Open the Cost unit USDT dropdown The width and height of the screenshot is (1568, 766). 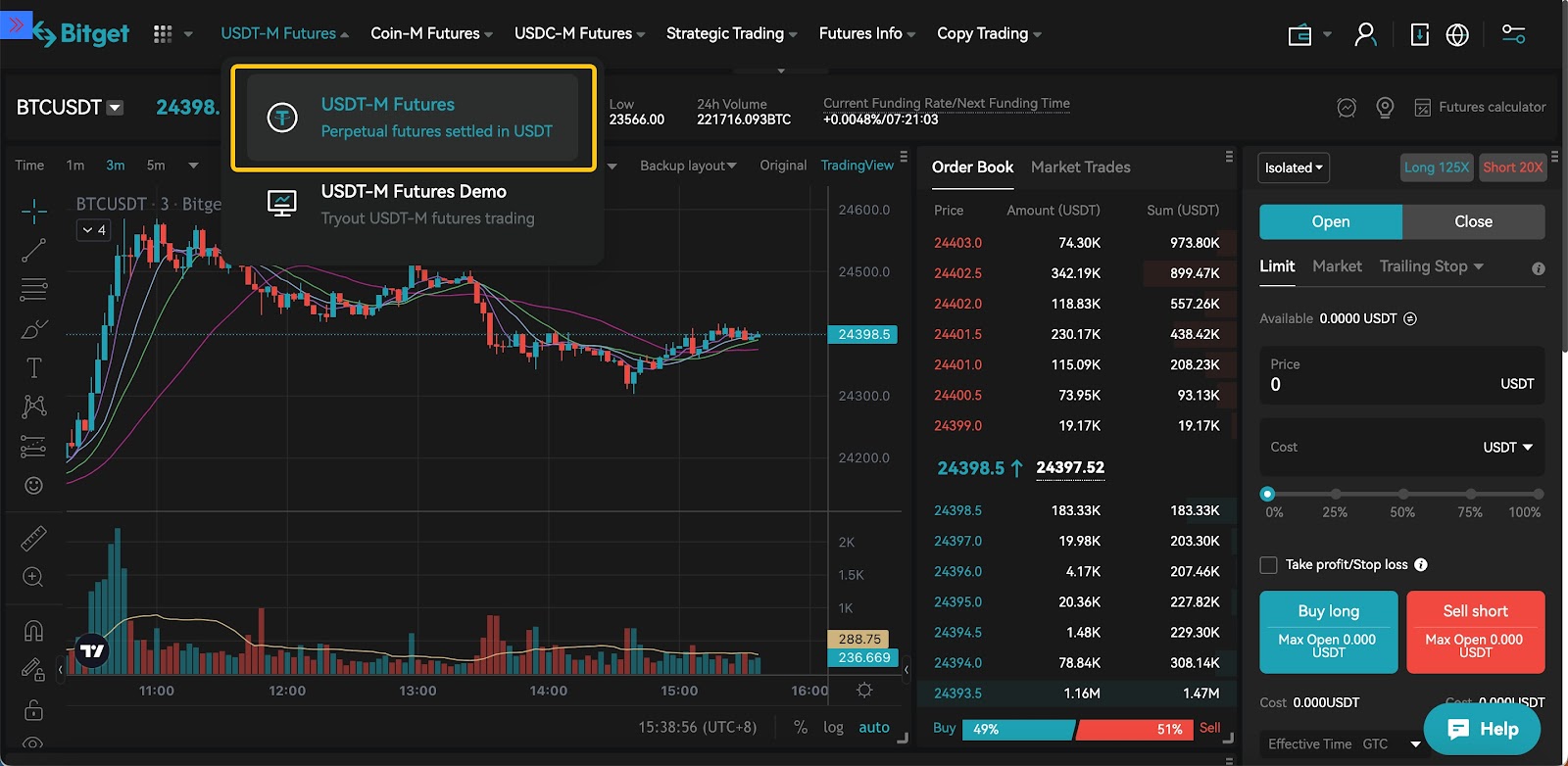coord(1507,448)
